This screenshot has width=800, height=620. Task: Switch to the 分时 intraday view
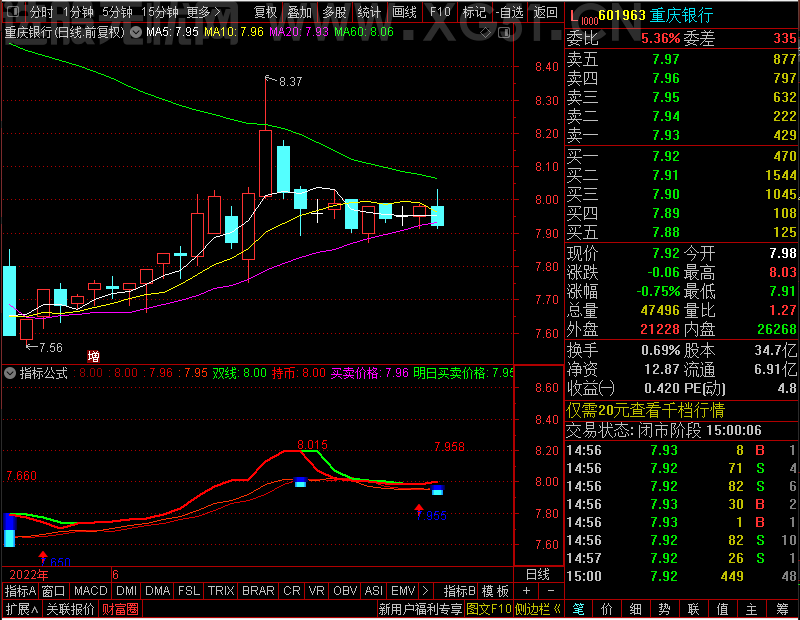point(41,12)
